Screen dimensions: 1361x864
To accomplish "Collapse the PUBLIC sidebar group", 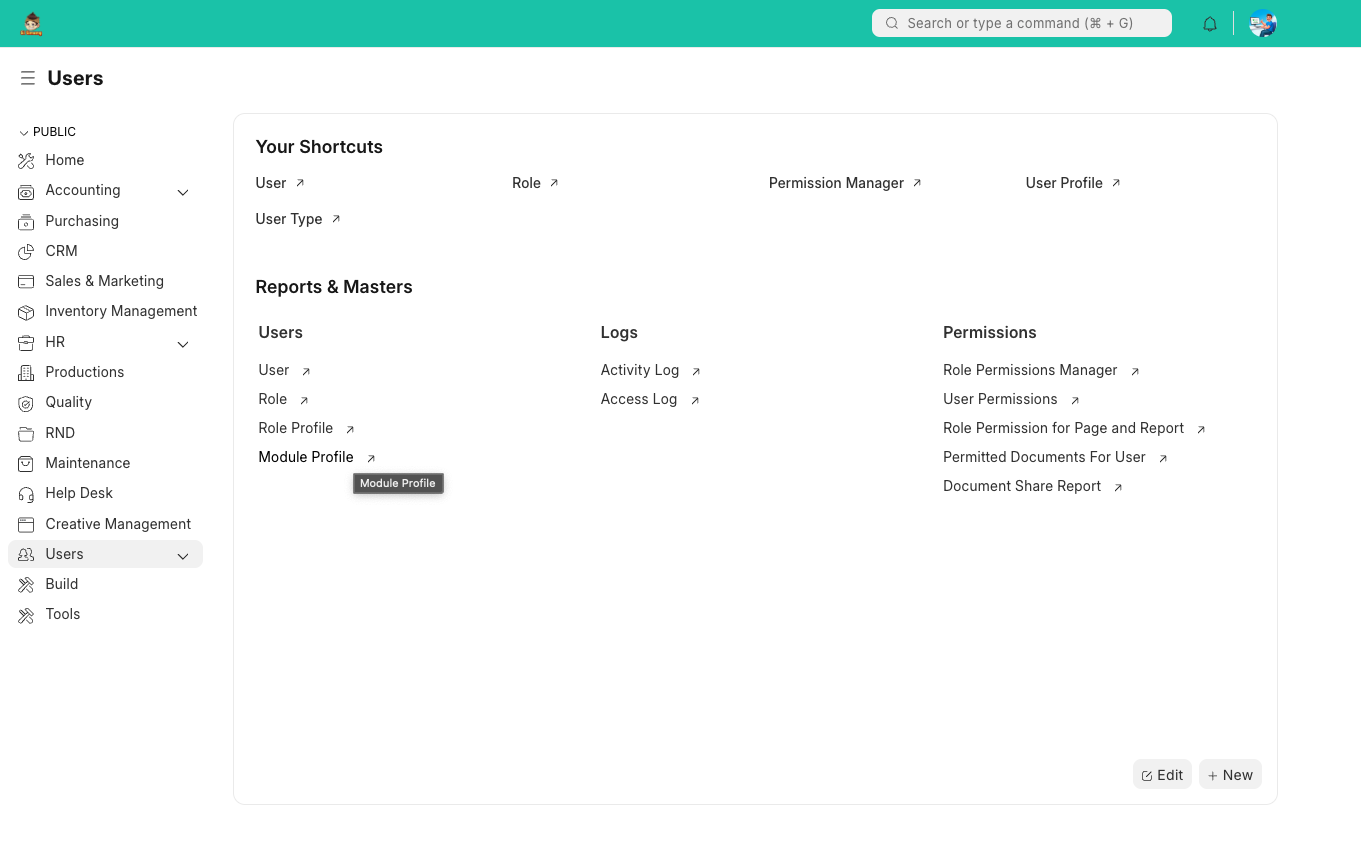I will [x=22, y=131].
